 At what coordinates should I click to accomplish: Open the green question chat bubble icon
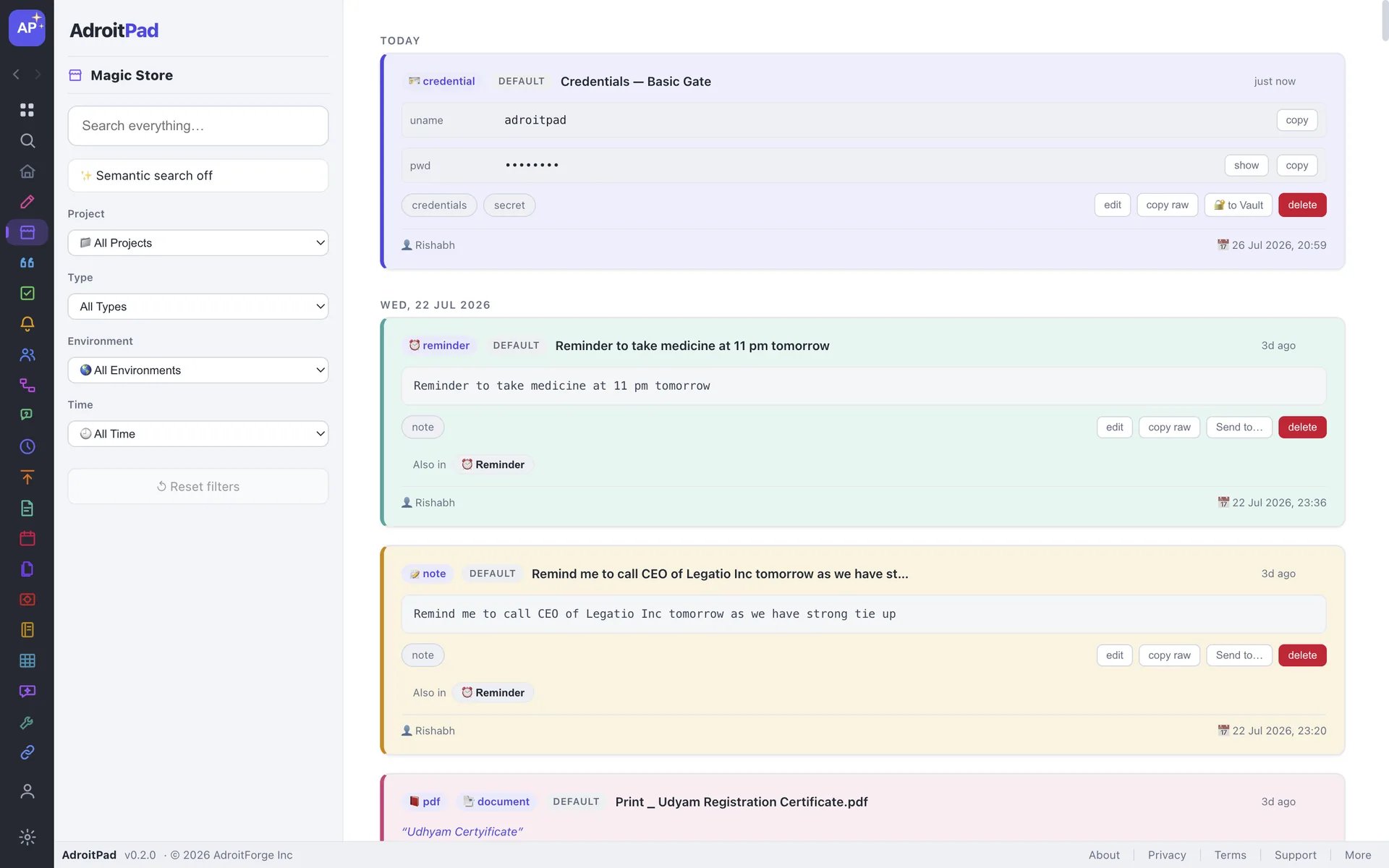(27, 415)
